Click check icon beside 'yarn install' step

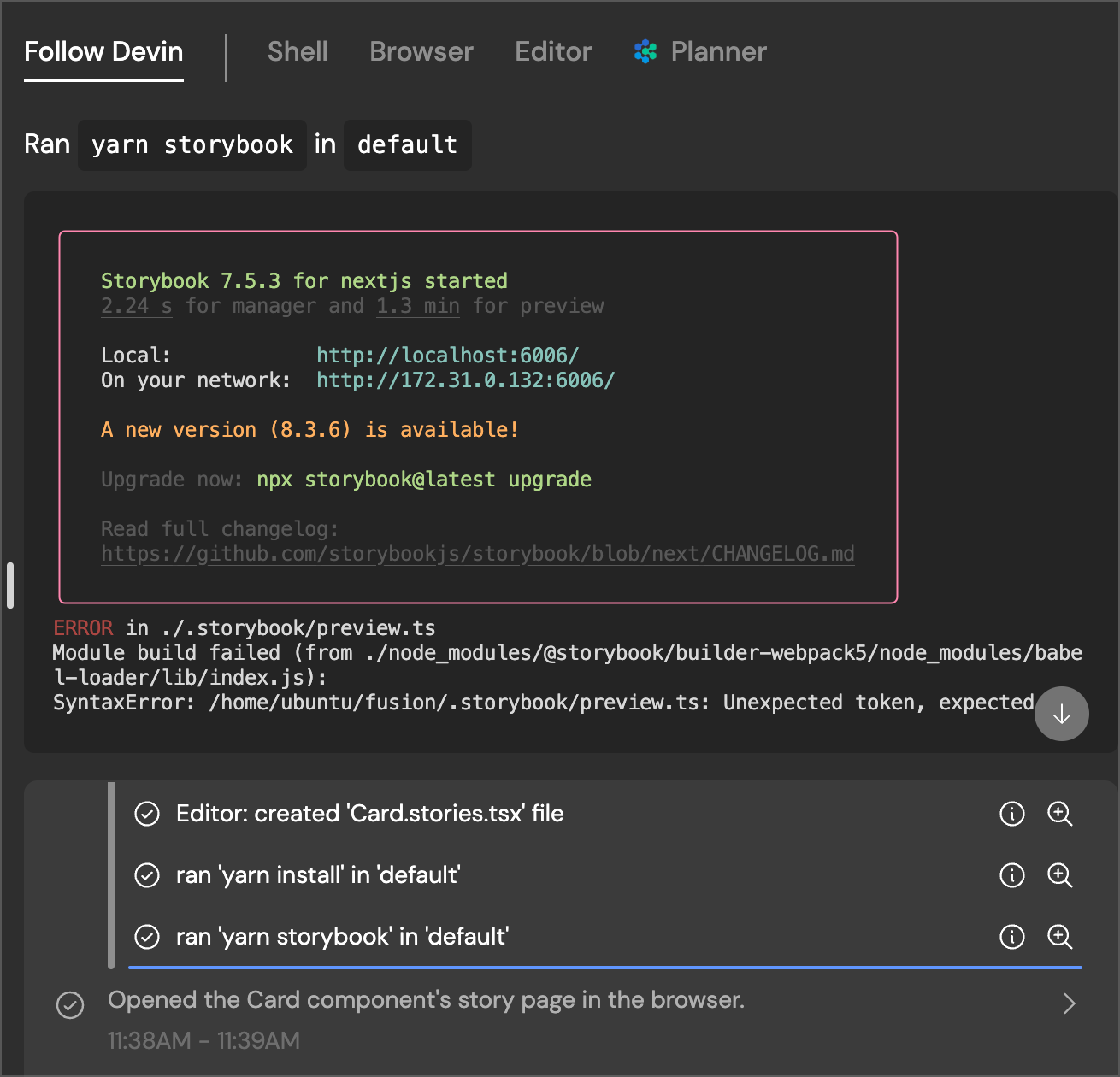pos(147,875)
